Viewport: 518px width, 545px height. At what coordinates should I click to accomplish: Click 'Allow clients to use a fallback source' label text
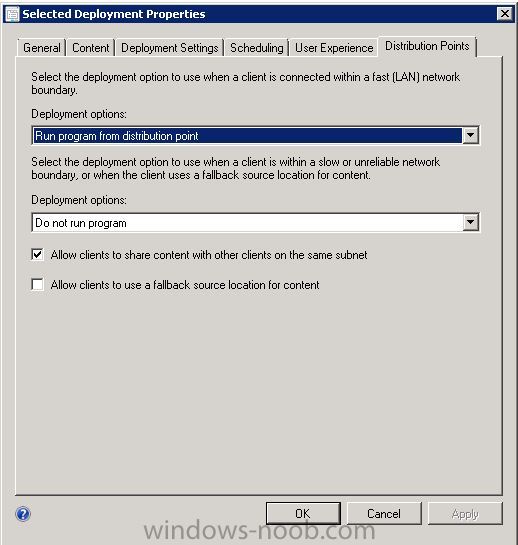coord(185,285)
